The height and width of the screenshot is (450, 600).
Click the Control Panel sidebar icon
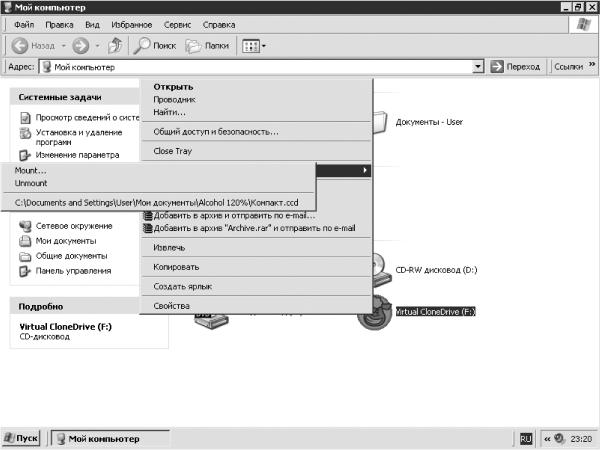coord(25,271)
